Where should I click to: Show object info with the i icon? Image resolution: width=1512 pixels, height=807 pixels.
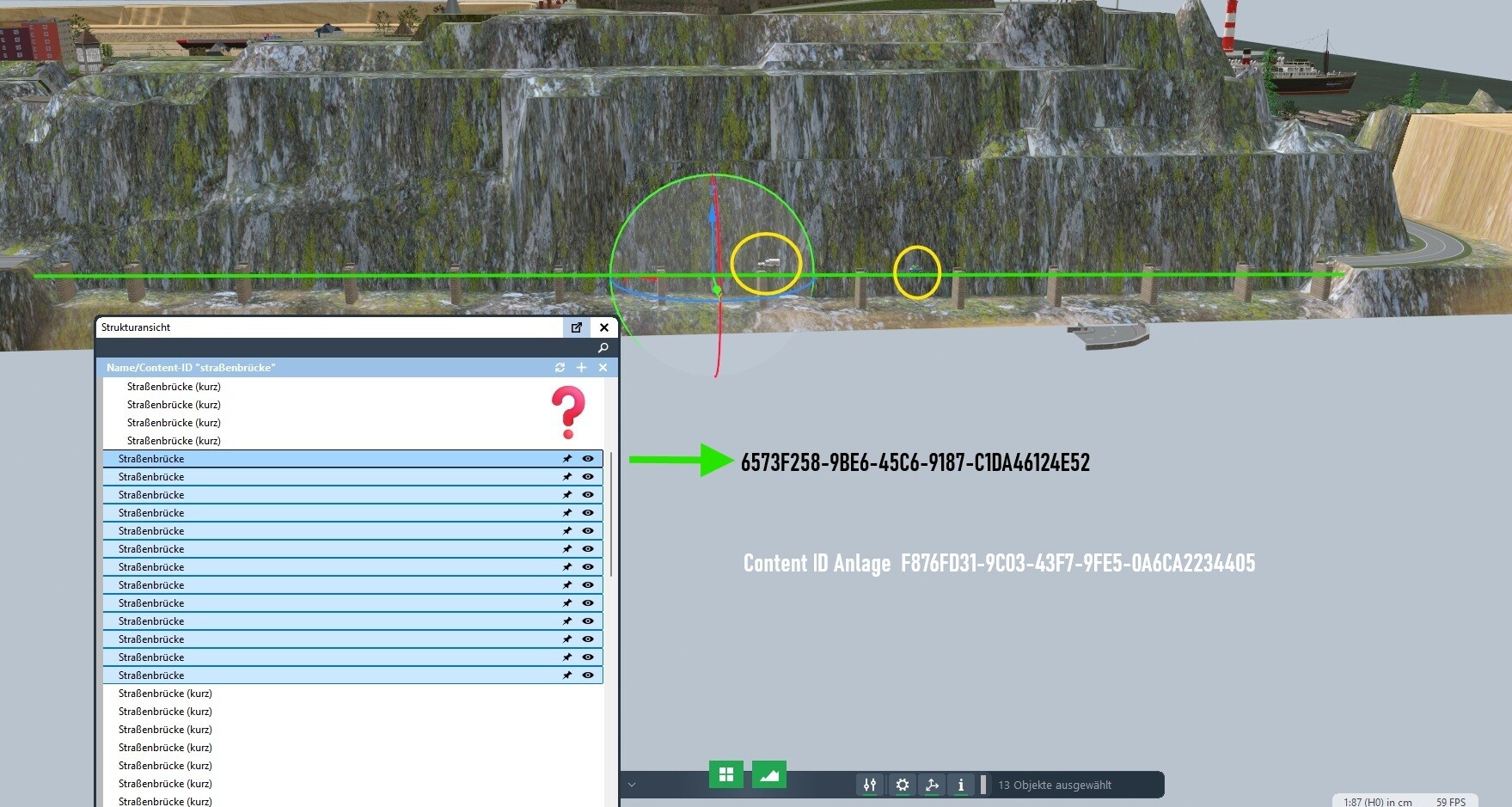click(961, 785)
